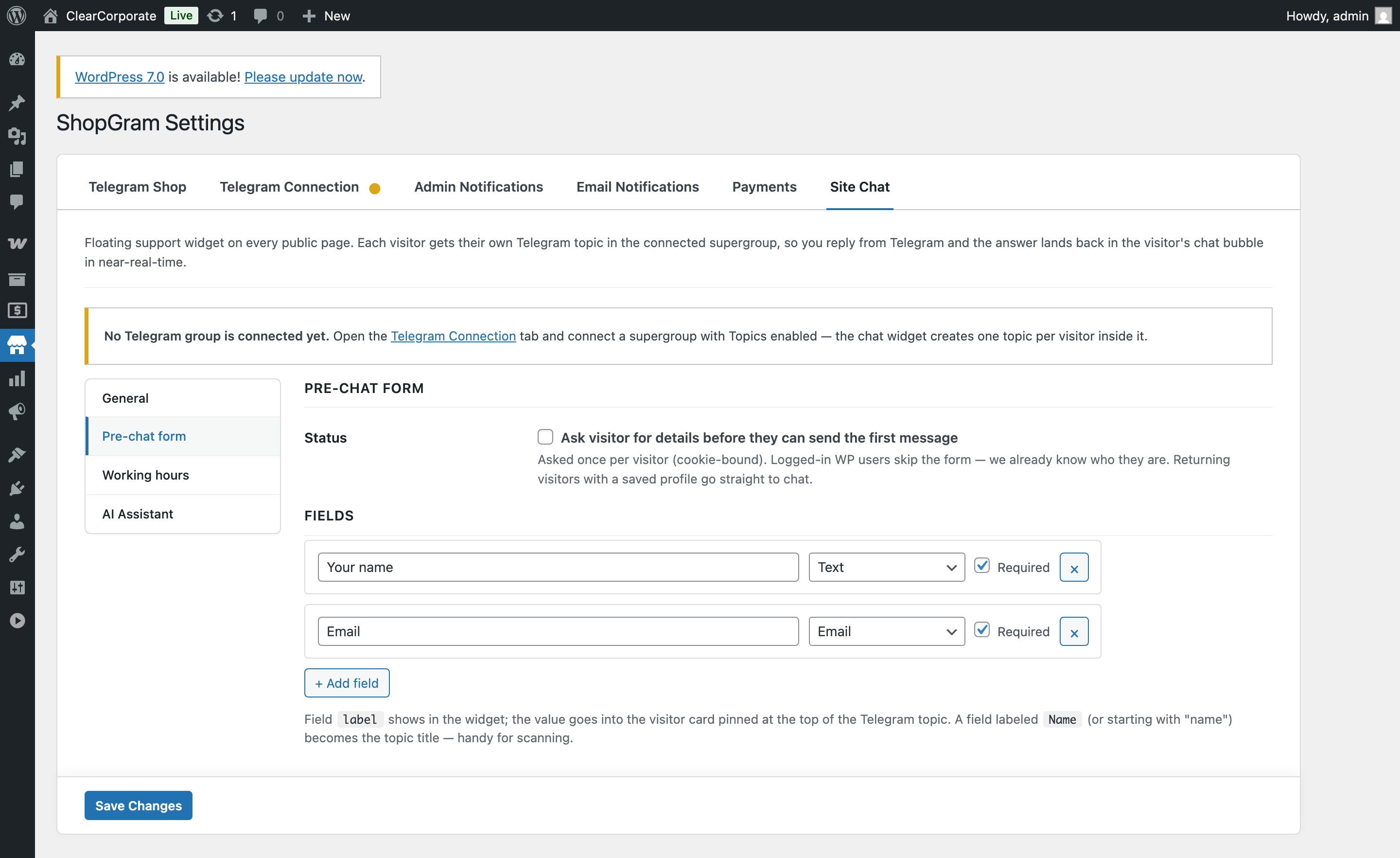Open the ShopGram storefront icon
This screenshot has height=858, width=1400.
pyautogui.click(x=17, y=344)
